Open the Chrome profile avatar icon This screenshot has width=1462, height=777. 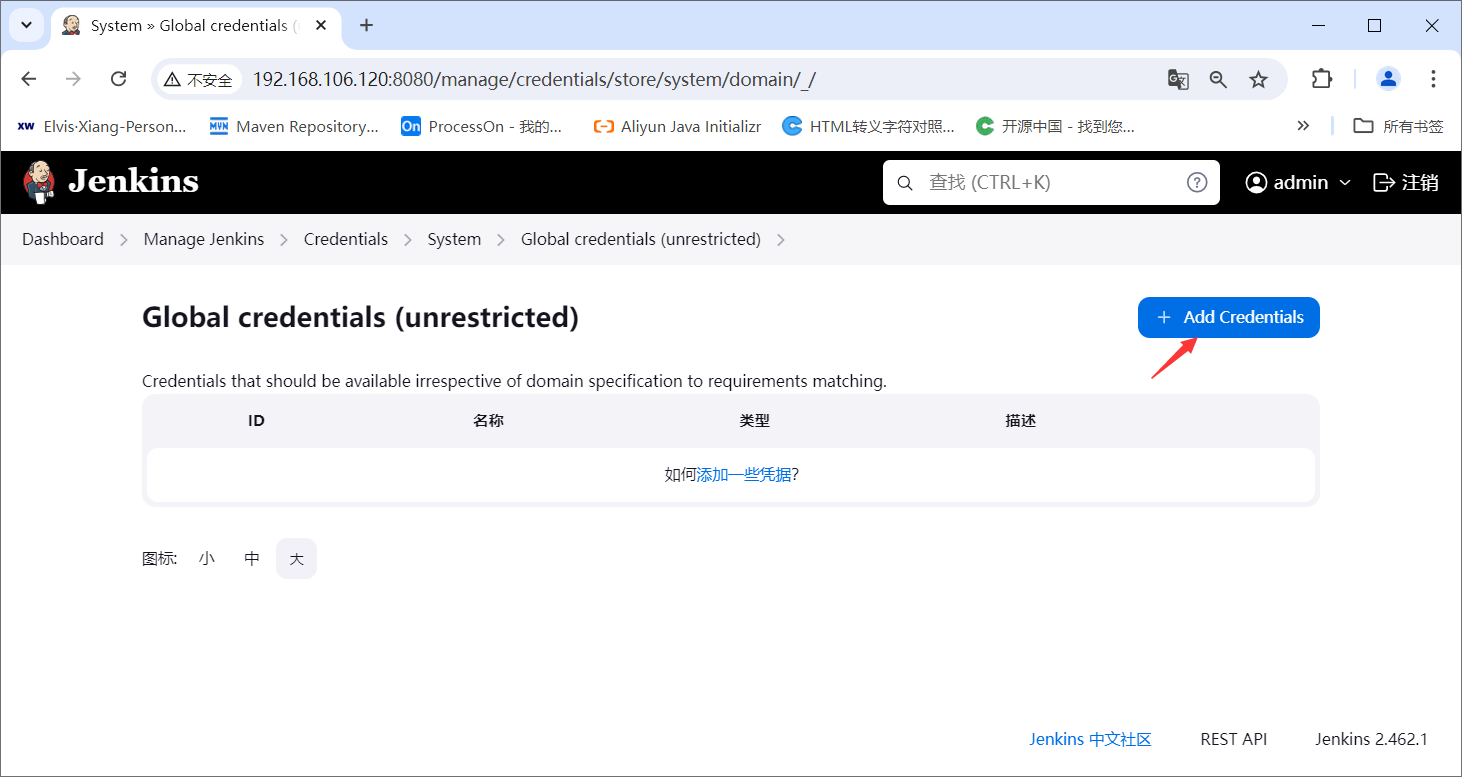click(x=1388, y=79)
